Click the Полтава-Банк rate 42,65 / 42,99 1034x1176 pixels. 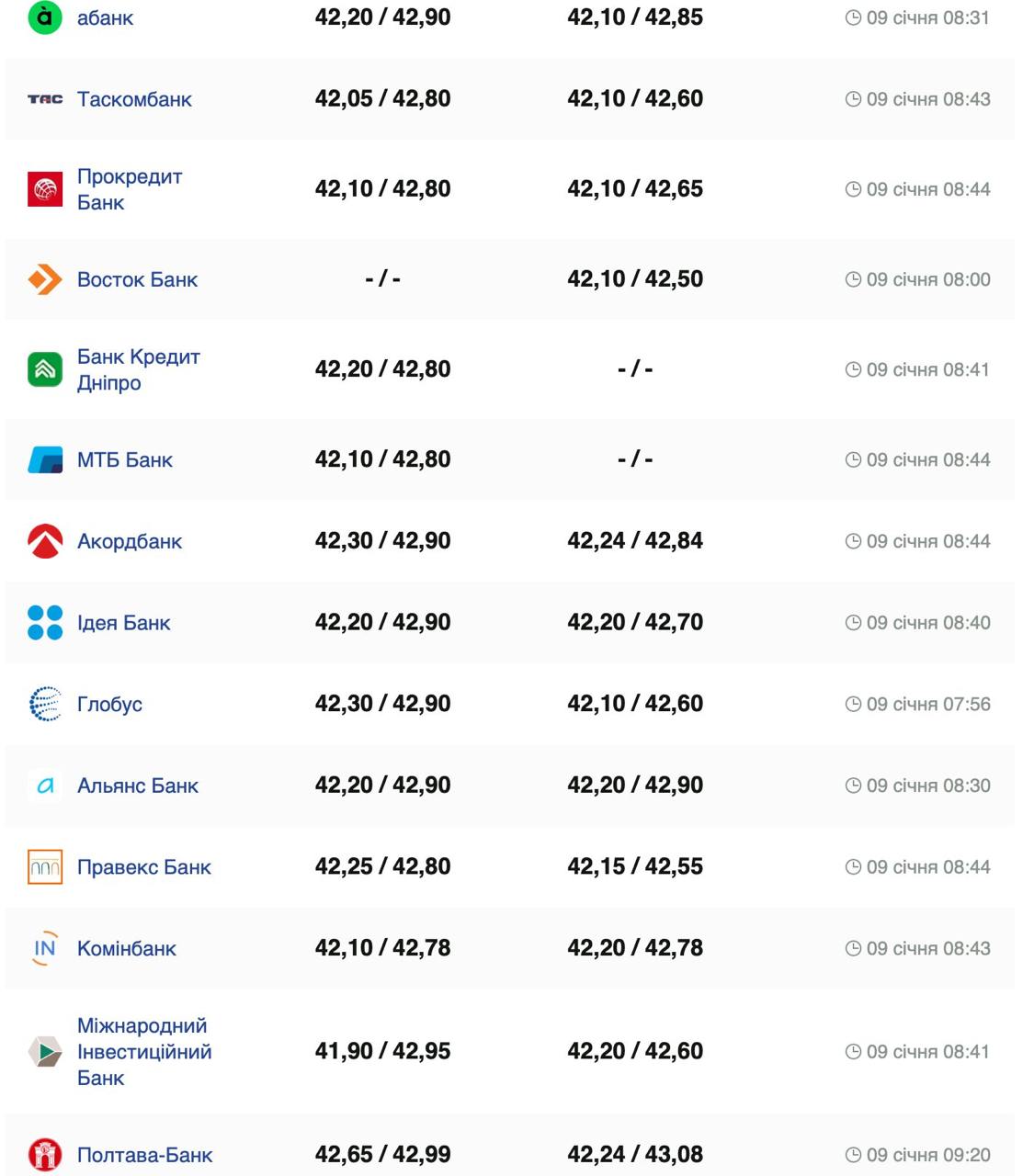click(382, 1155)
